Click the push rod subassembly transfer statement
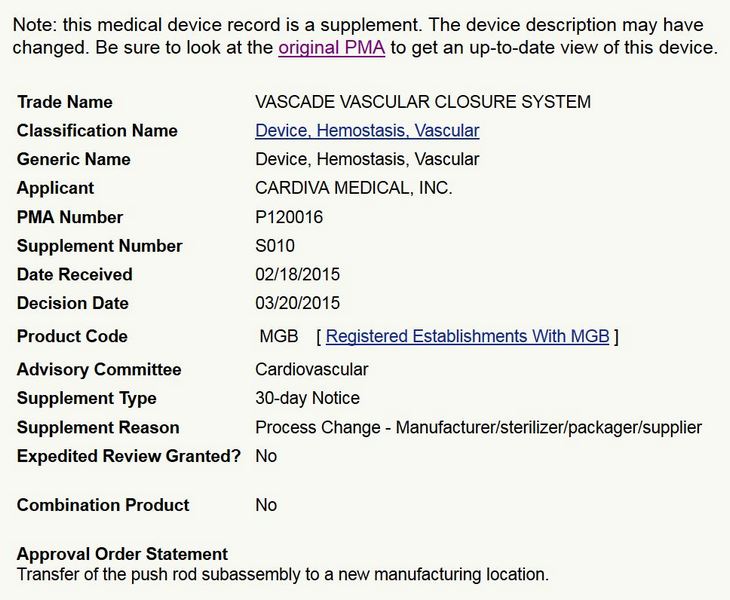730x600 pixels. pyautogui.click(x=283, y=575)
